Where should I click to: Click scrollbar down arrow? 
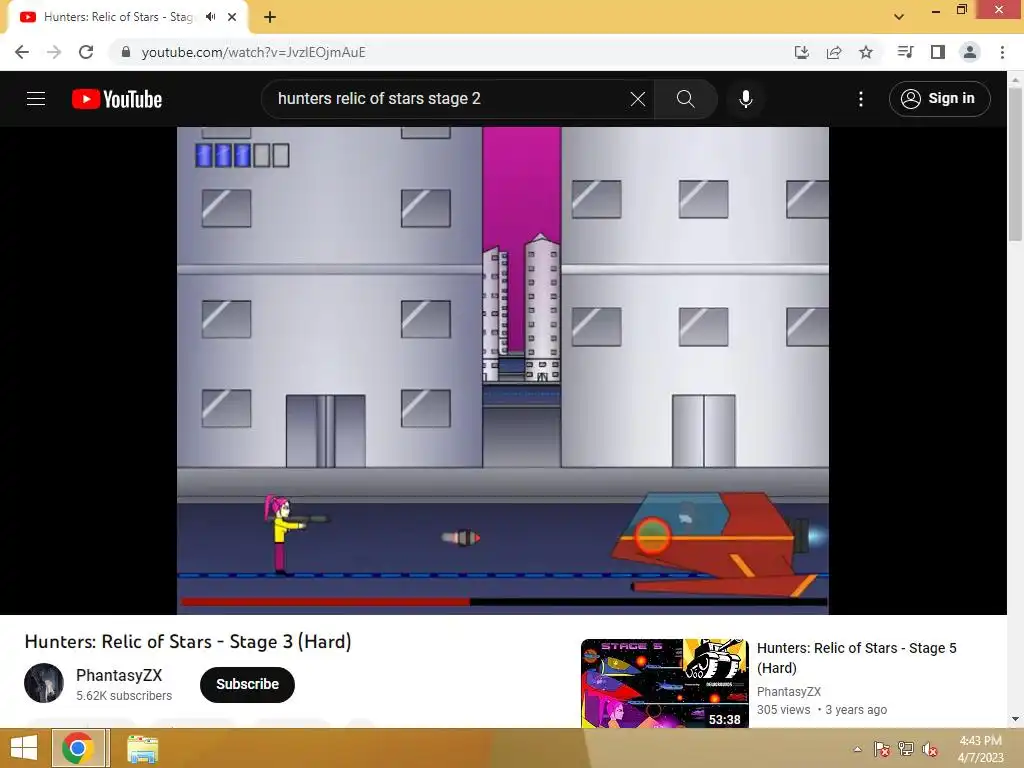coord(1015,719)
